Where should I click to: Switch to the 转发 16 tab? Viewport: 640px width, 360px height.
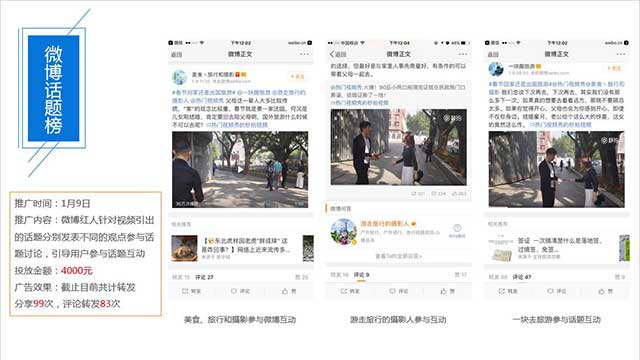(339, 275)
